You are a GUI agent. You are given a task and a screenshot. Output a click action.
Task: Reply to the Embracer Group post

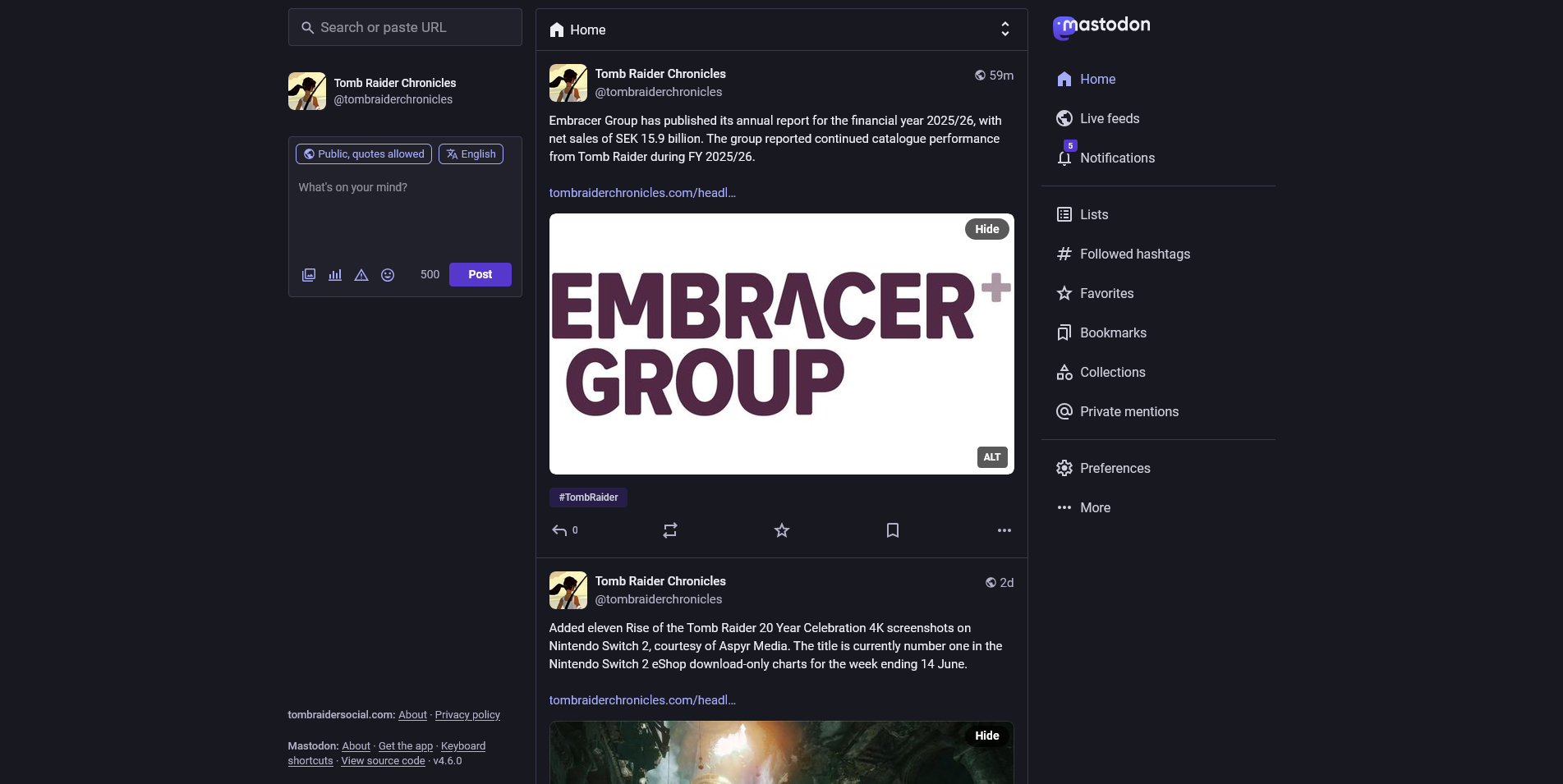click(564, 530)
